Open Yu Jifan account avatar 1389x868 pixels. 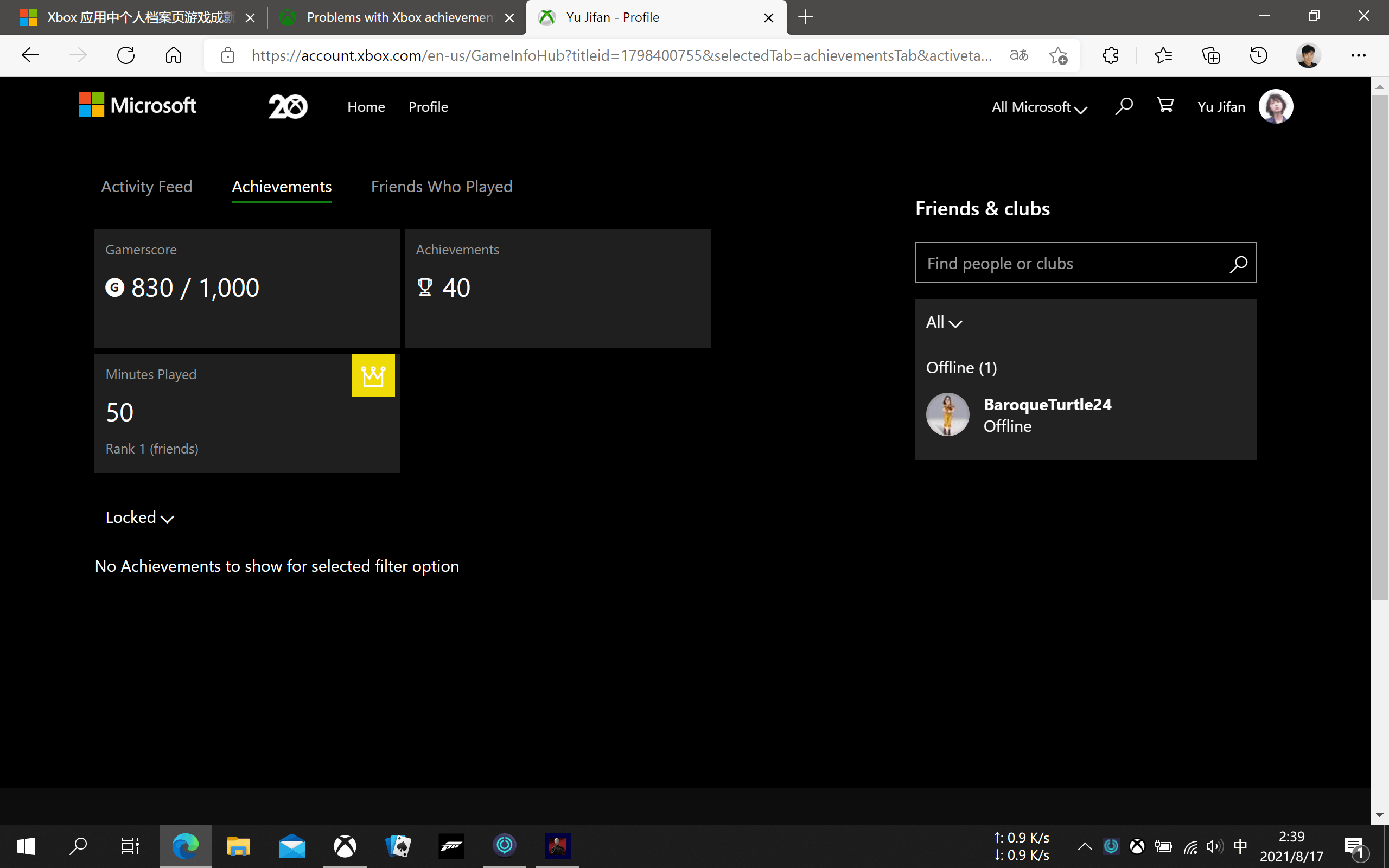(x=1276, y=106)
